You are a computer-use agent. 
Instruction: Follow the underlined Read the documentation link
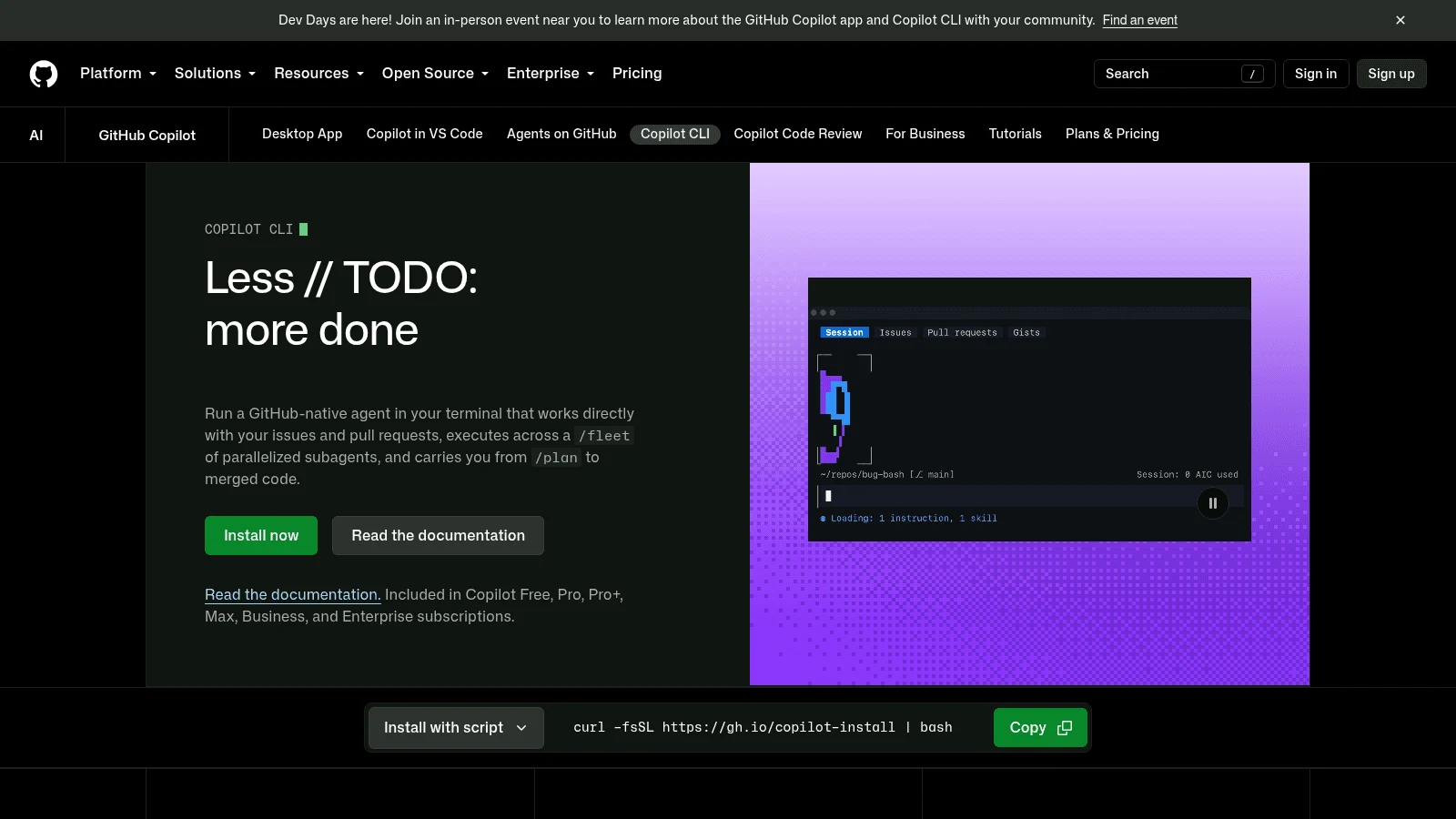292,594
